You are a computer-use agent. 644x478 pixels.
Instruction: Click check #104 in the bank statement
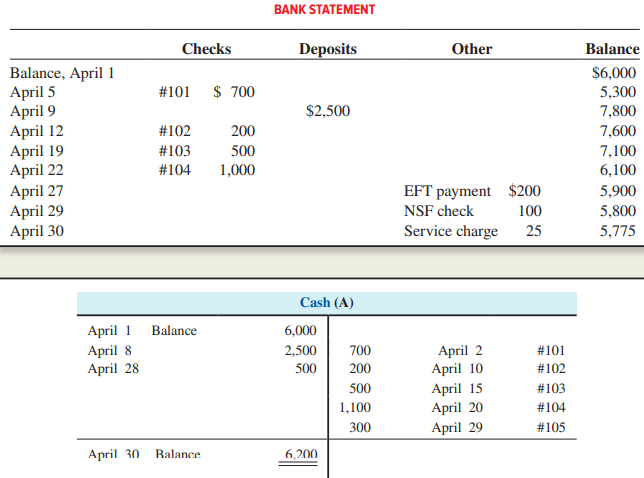pos(174,170)
